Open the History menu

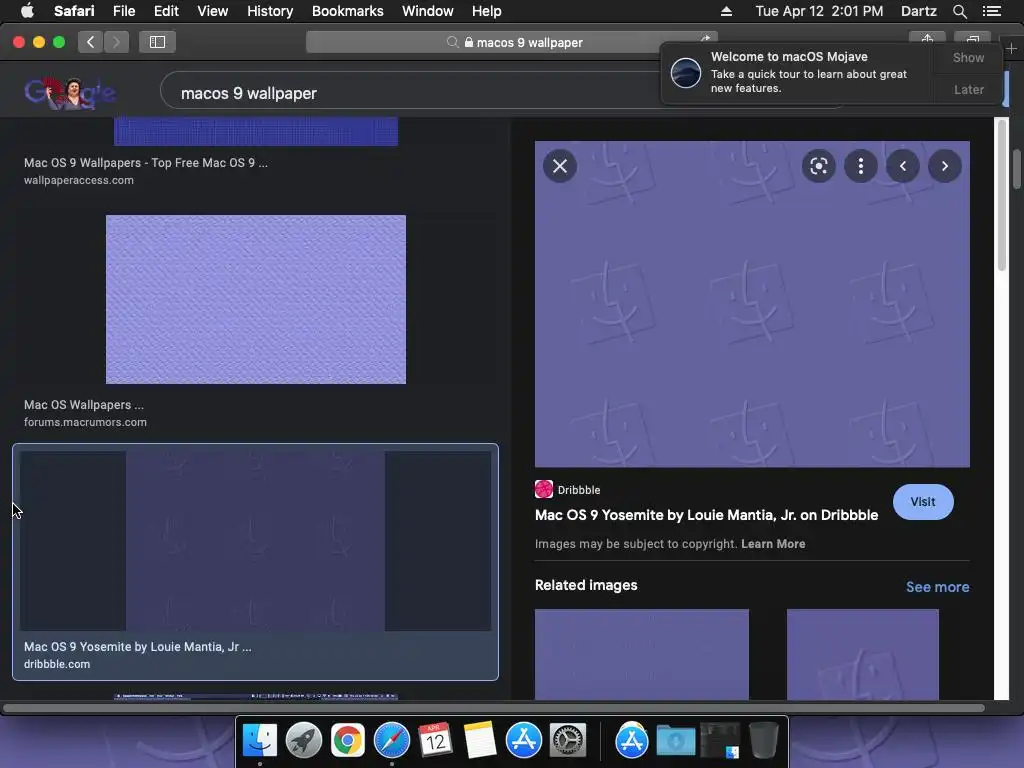pyautogui.click(x=270, y=11)
